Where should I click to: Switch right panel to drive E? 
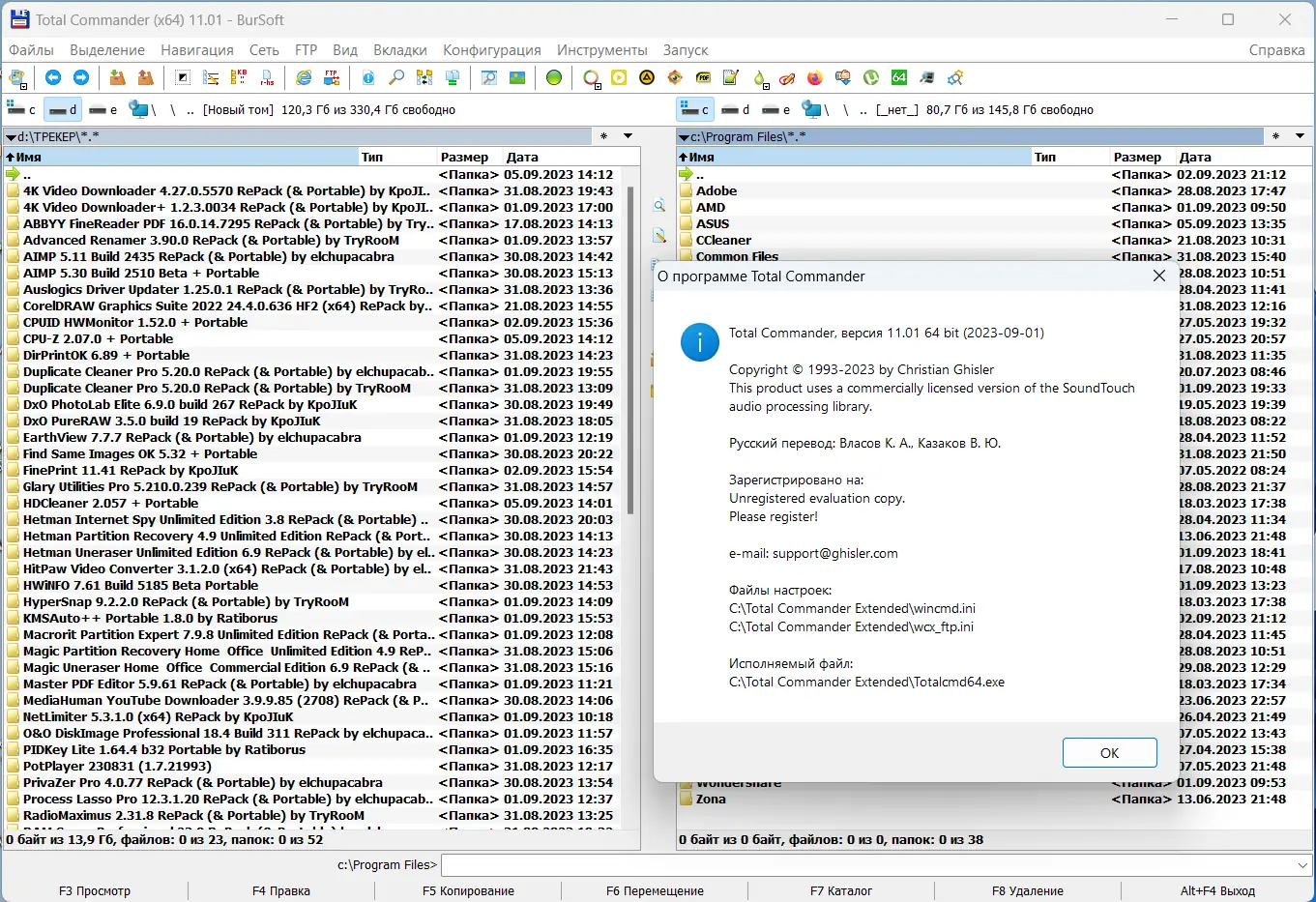tap(774, 109)
